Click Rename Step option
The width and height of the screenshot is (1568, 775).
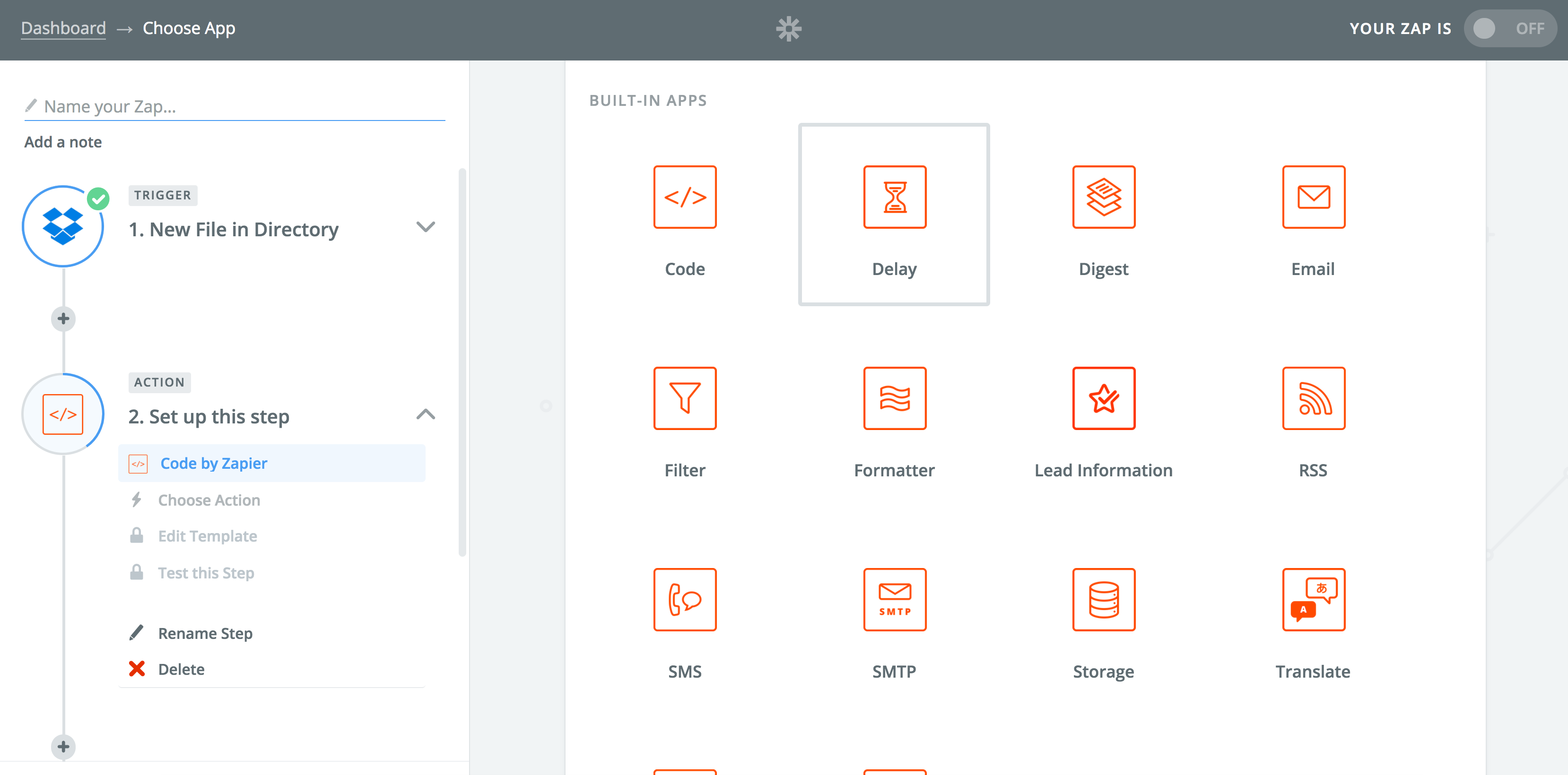pyautogui.click(x=205, y=633)
